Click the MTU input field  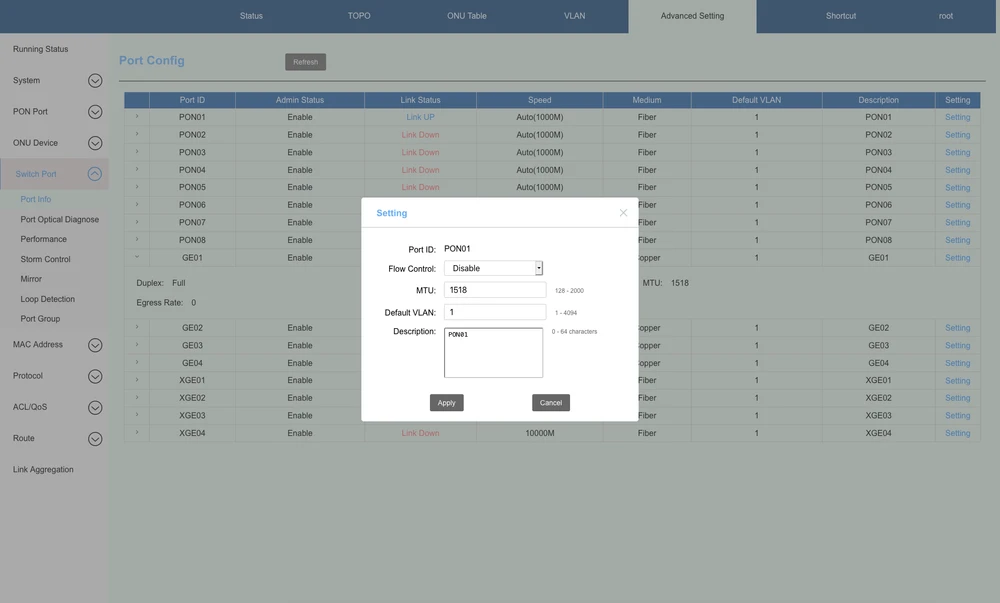[x=495, y=290]
